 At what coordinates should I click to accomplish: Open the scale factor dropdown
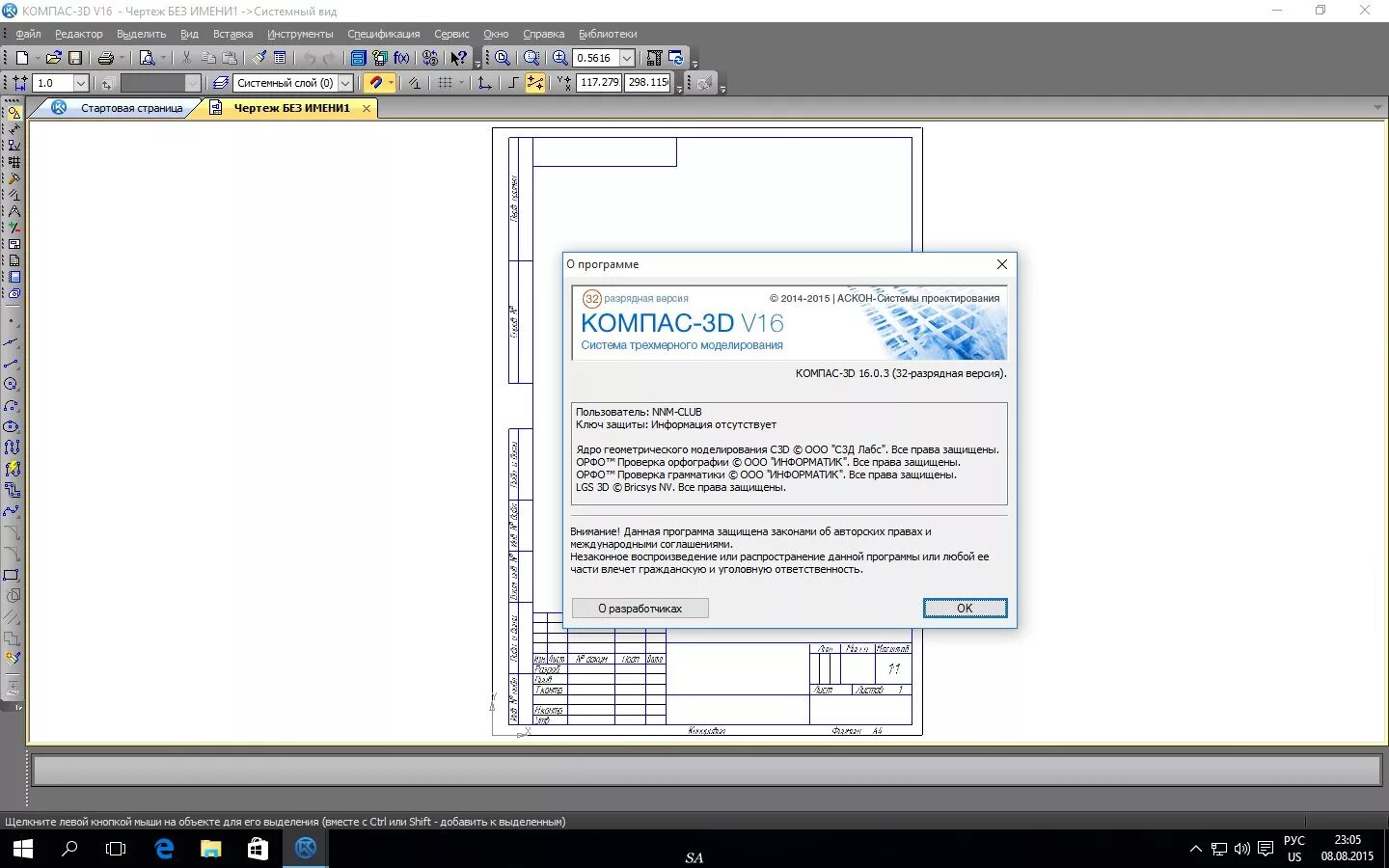[x=627, y=58]
